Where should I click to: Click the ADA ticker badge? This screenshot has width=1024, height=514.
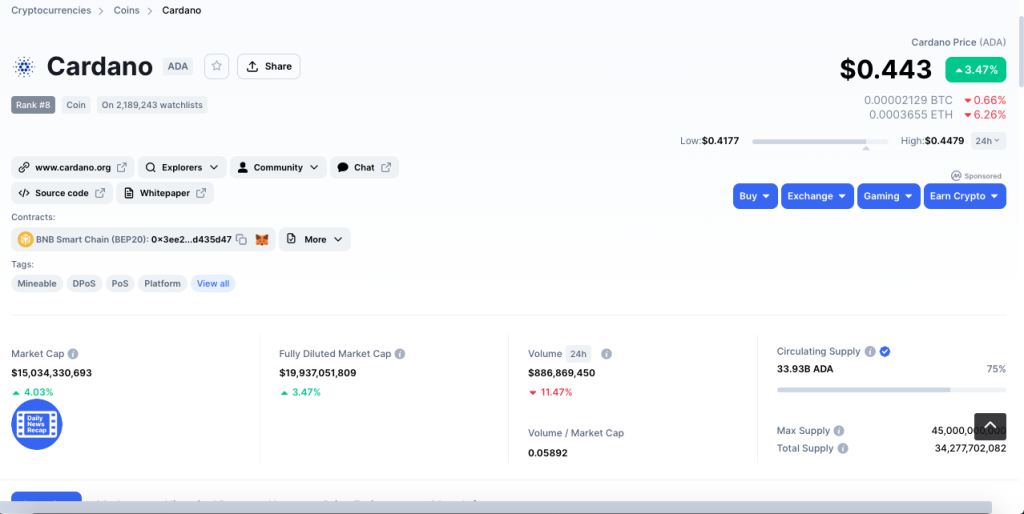coord(178,66)
